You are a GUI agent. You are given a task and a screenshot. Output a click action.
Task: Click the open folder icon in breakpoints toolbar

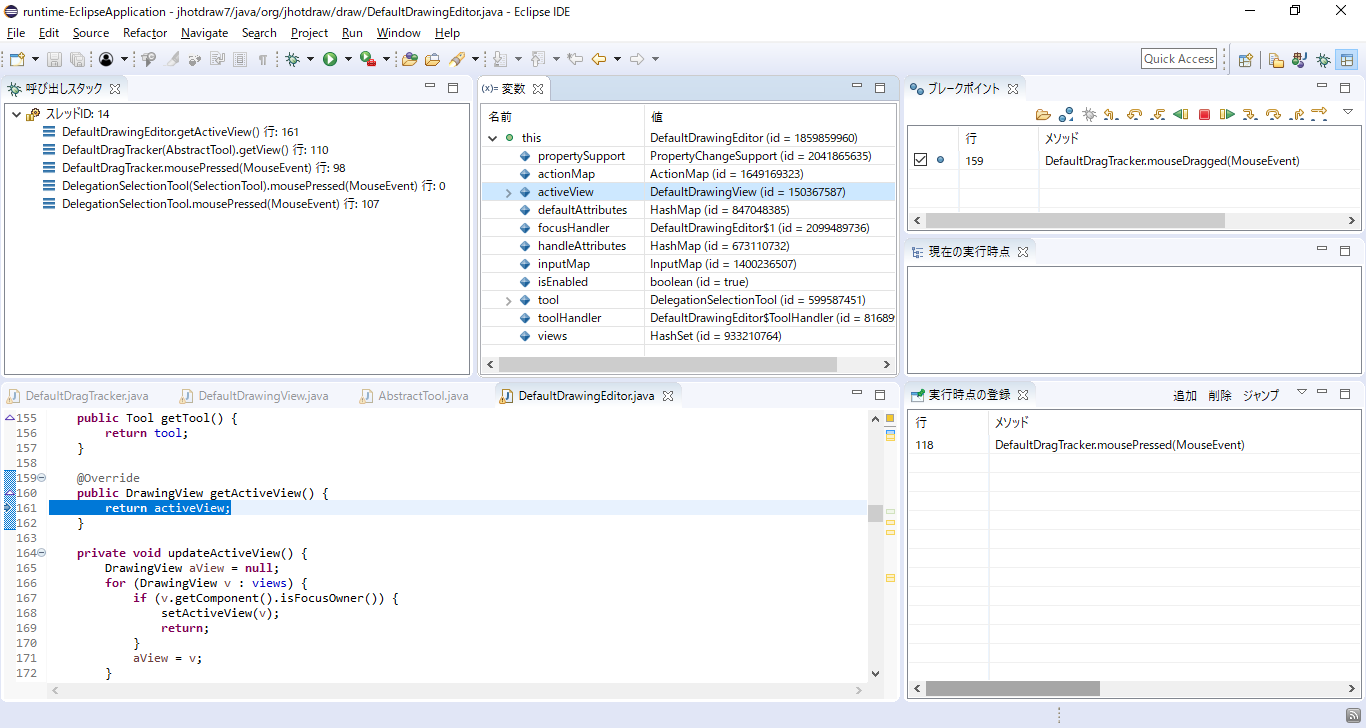coord(1043,114)
